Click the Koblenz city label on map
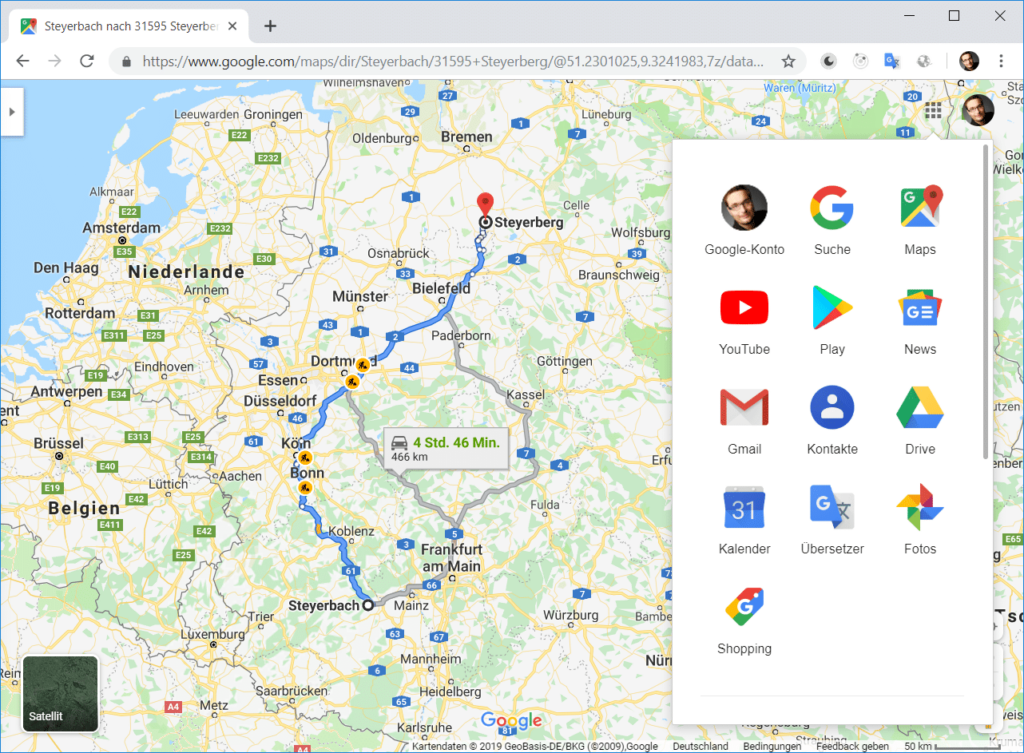The image size is (1024, 753). pos(351,531)
